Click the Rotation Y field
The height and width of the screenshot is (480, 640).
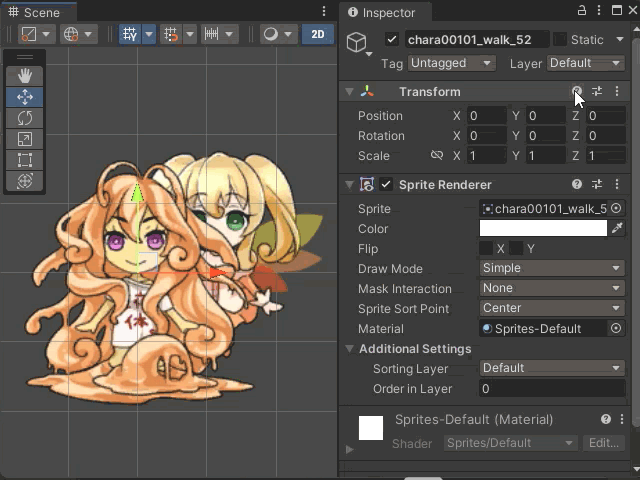pos(546,136)
